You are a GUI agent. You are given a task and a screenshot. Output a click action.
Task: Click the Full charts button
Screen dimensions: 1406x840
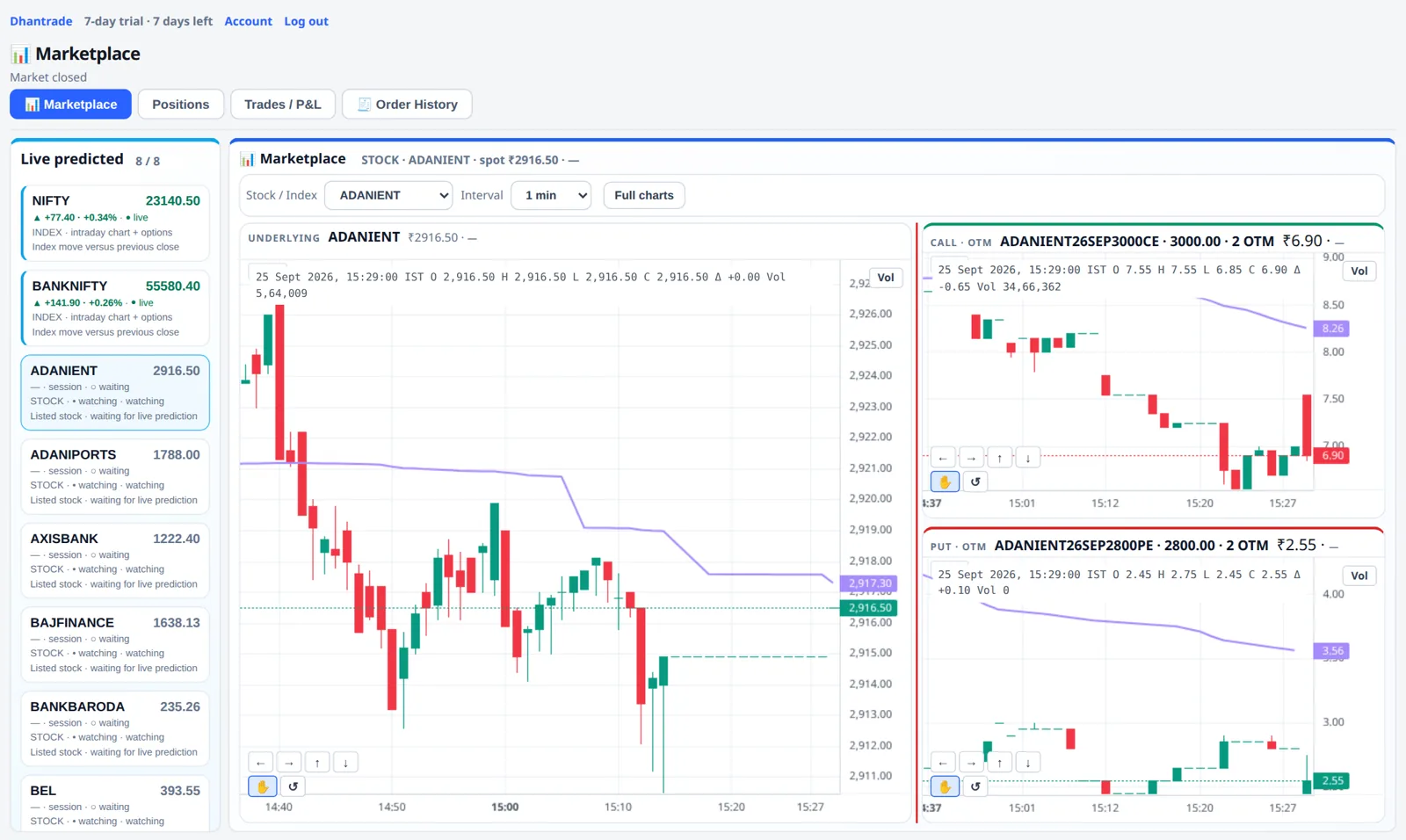[644, 195]
